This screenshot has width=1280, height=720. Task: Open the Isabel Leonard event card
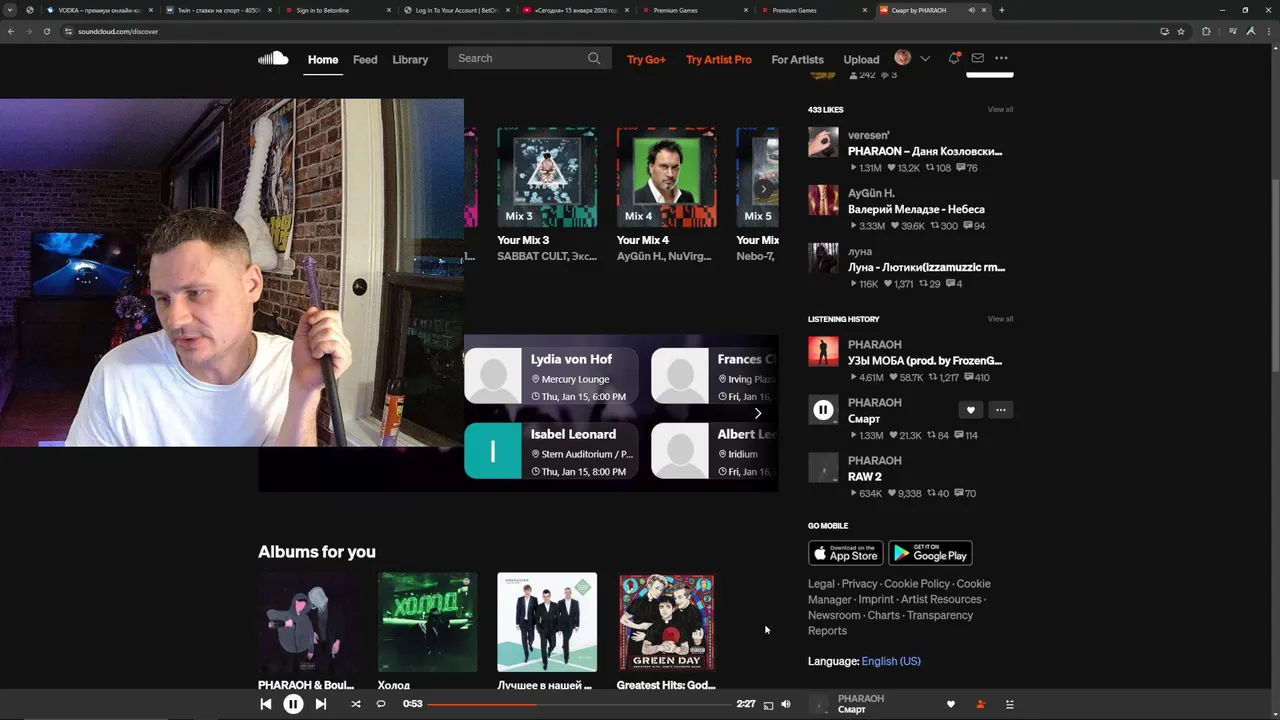(x=551, y=451)
